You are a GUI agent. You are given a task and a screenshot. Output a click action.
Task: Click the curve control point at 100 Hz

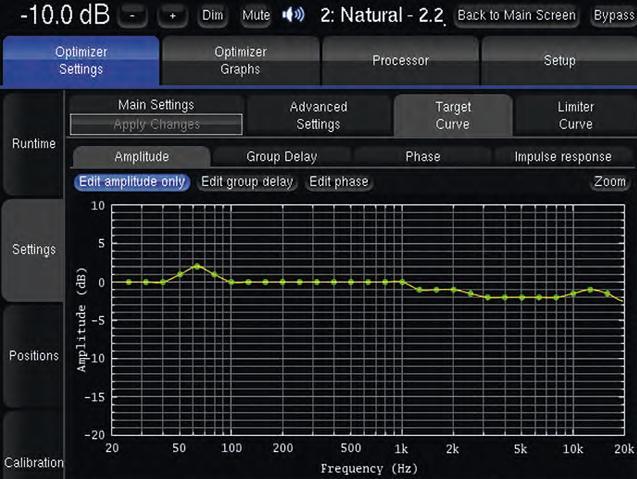231,282
